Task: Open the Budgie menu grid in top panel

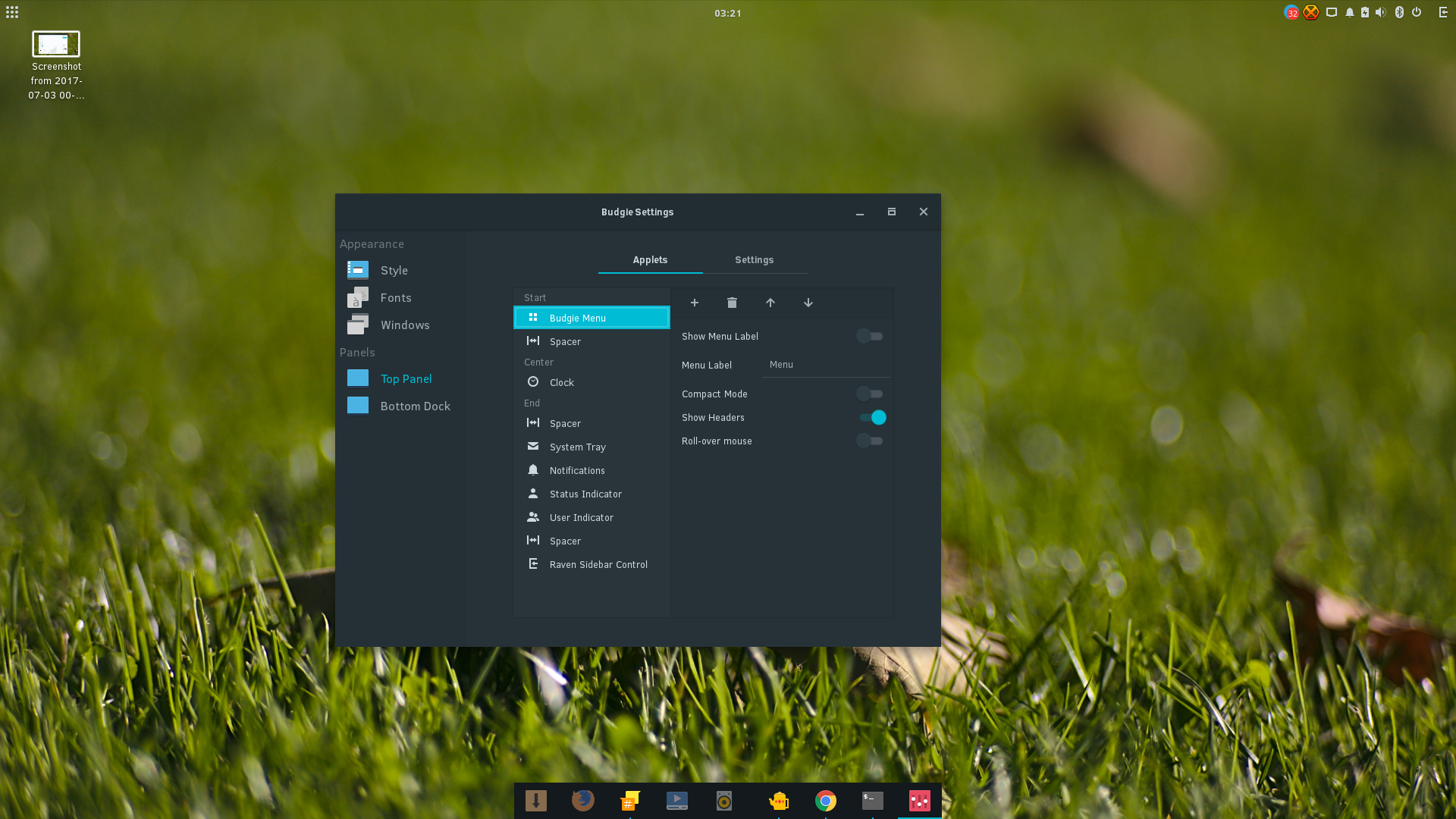Action: point(12,12)
